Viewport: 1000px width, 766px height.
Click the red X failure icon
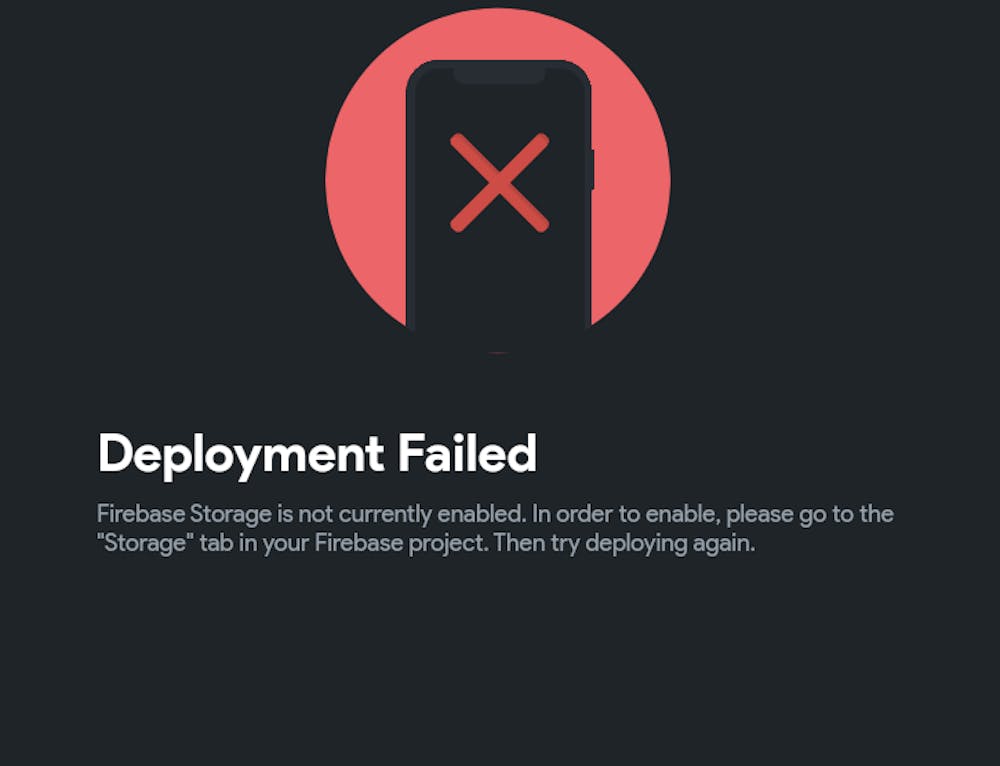click(x=499, y=182)
